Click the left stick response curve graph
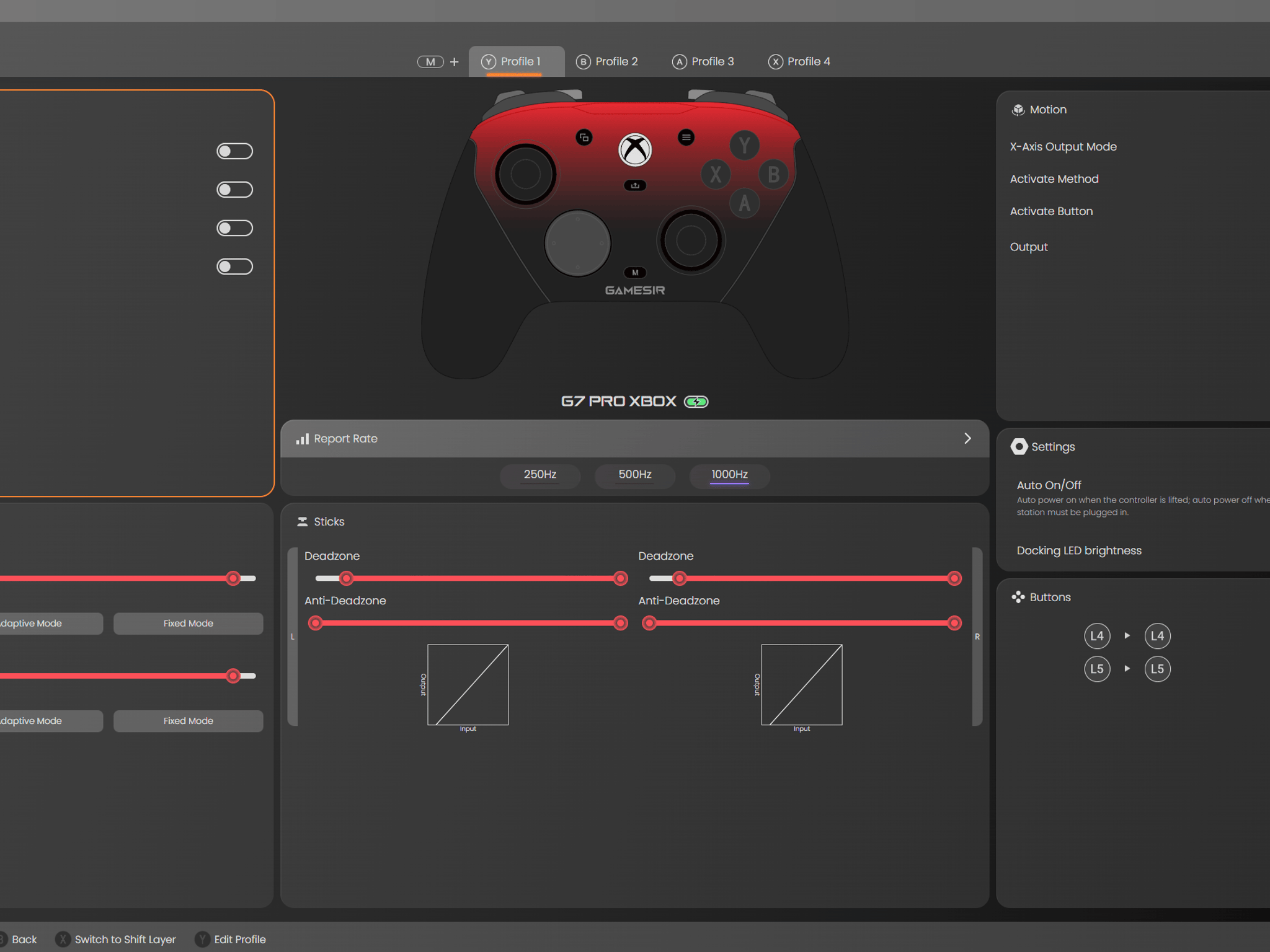 point(468,685)
